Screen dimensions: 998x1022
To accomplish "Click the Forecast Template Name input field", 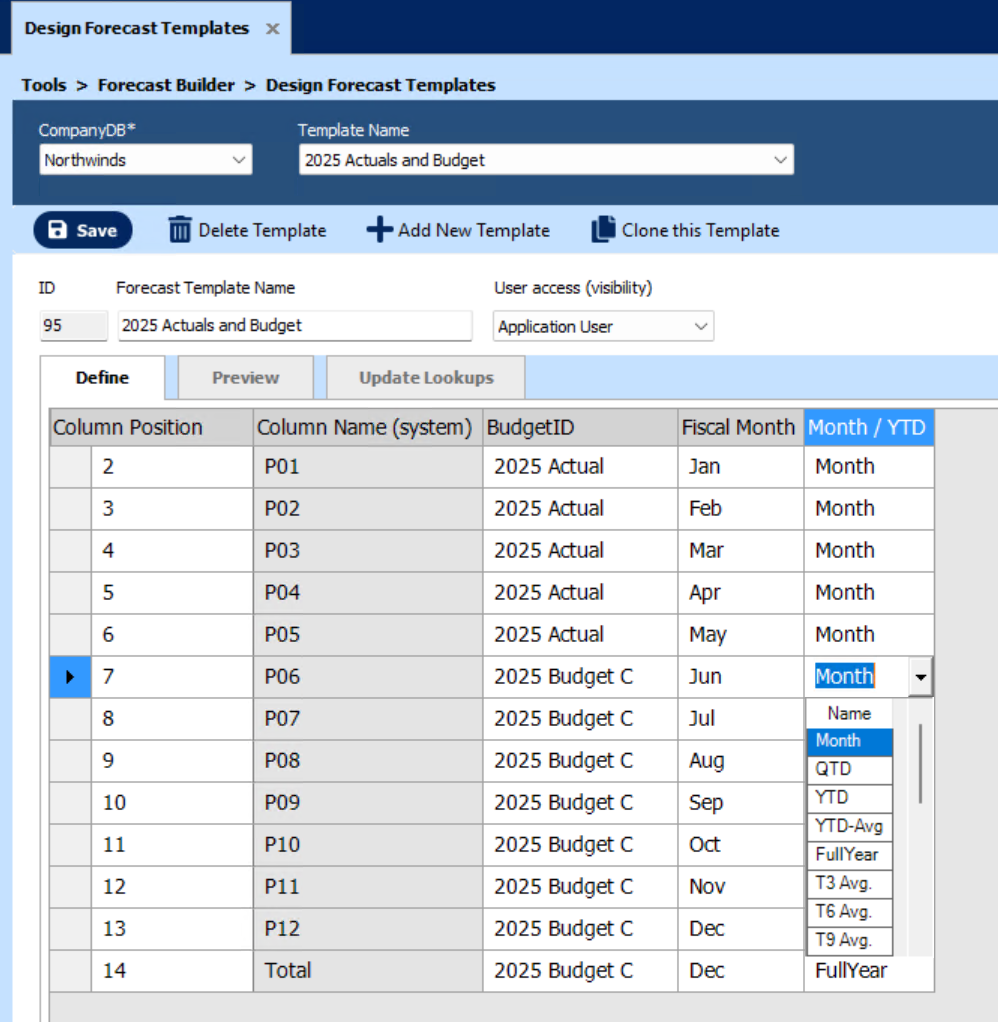I will [x=294, y=326].
